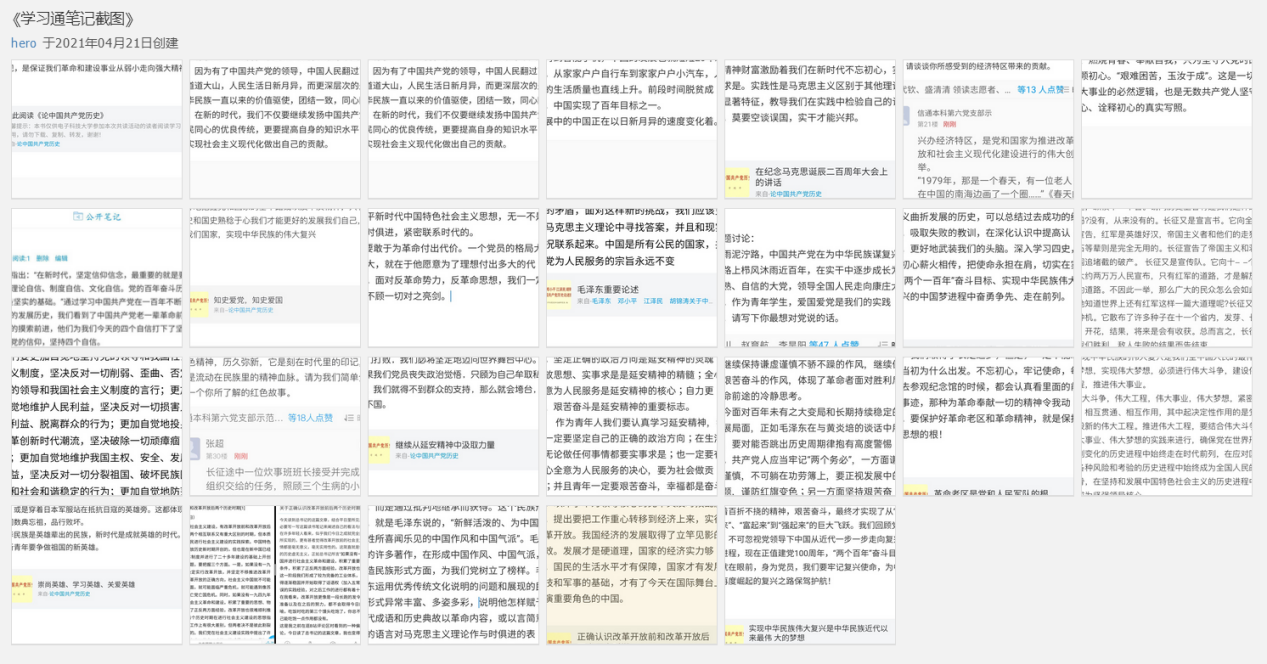Click the hero author link

coord(24,43)
